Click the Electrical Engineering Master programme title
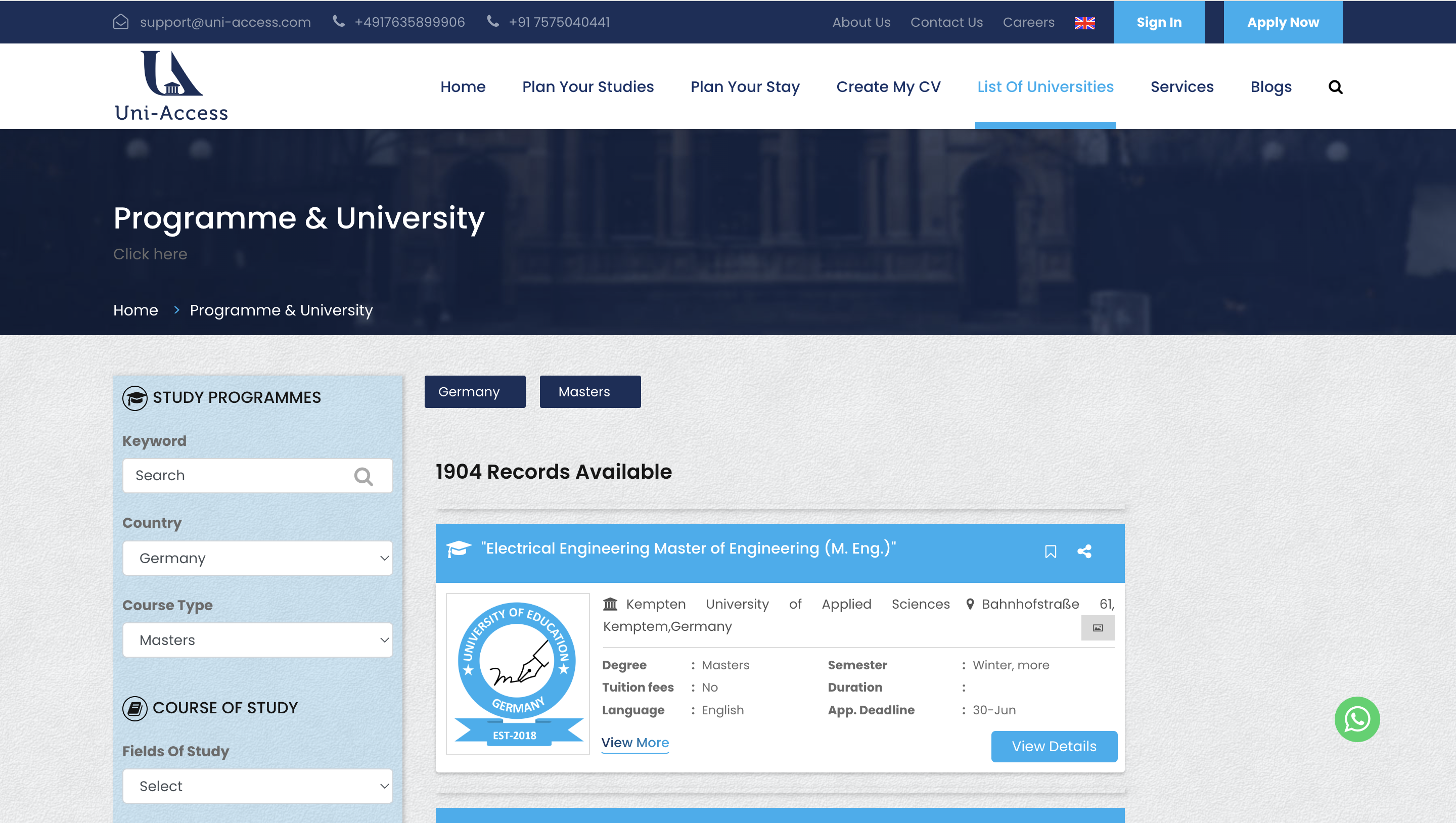Viewport: 1456px width, 823px height. [689, 548]
